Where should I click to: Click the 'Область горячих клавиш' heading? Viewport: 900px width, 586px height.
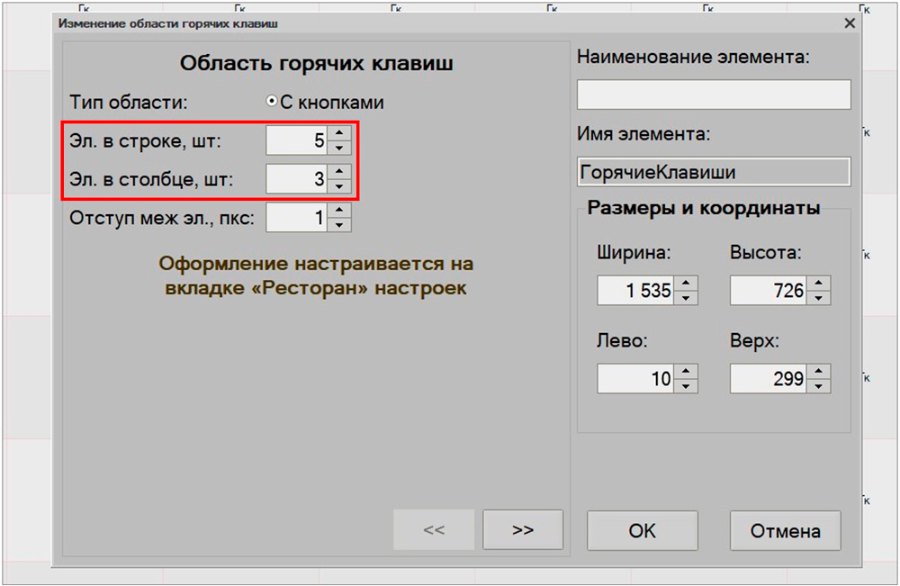point(316,63)
